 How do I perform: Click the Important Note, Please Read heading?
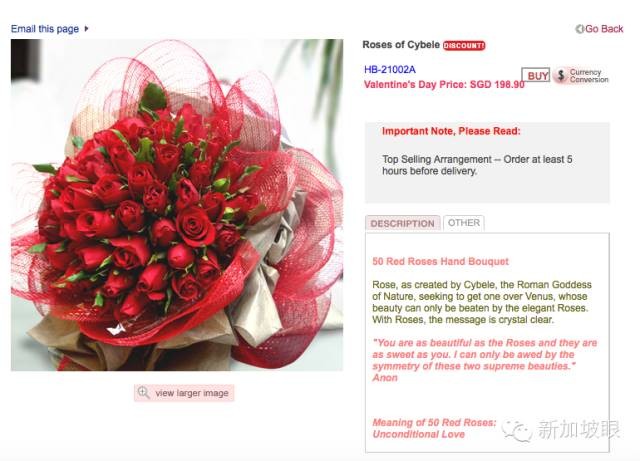(451, 131)
